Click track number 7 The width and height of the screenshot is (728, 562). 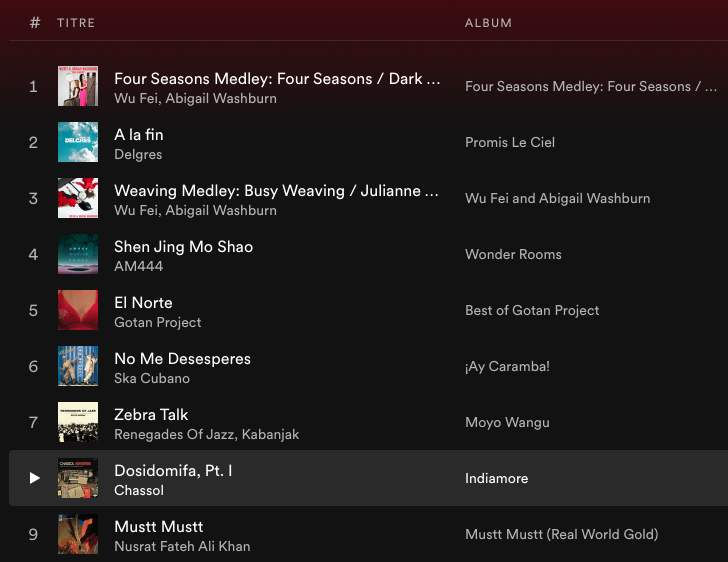[33, 422]
